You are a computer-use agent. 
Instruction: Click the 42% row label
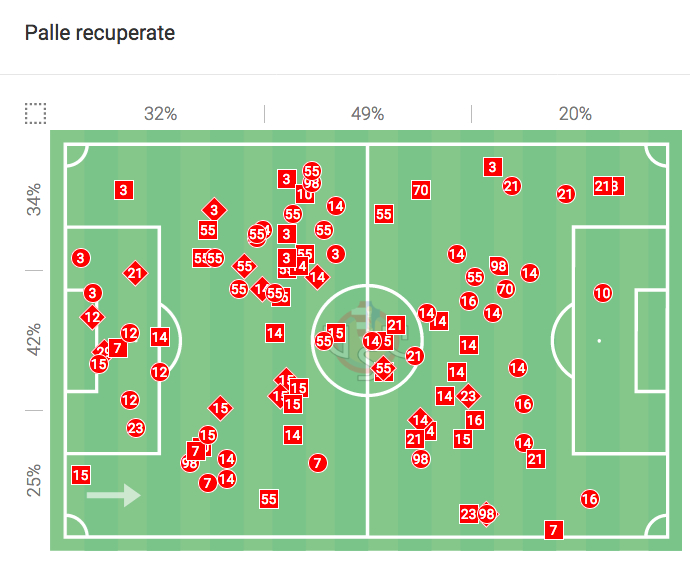pyautogui.click(x=35, y=339)
